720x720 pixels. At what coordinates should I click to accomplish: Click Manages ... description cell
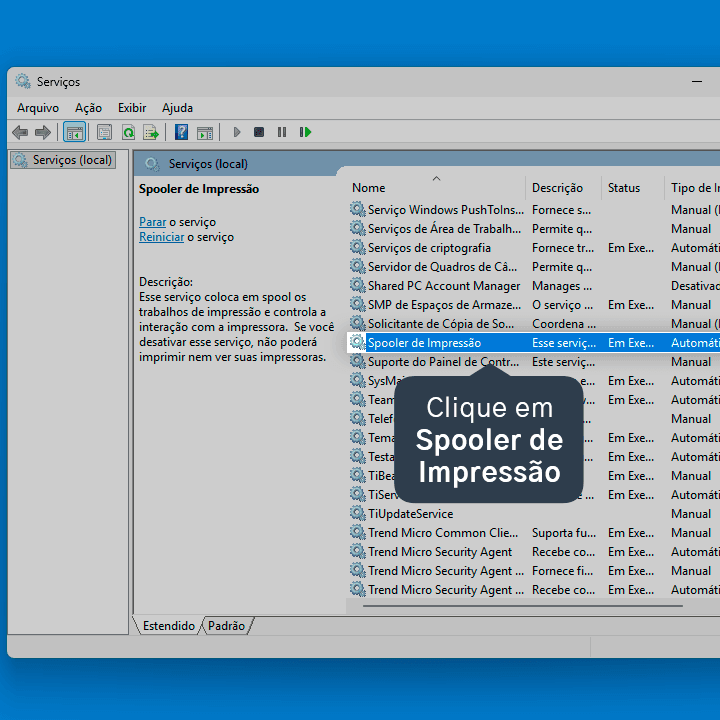coord(562,286)
